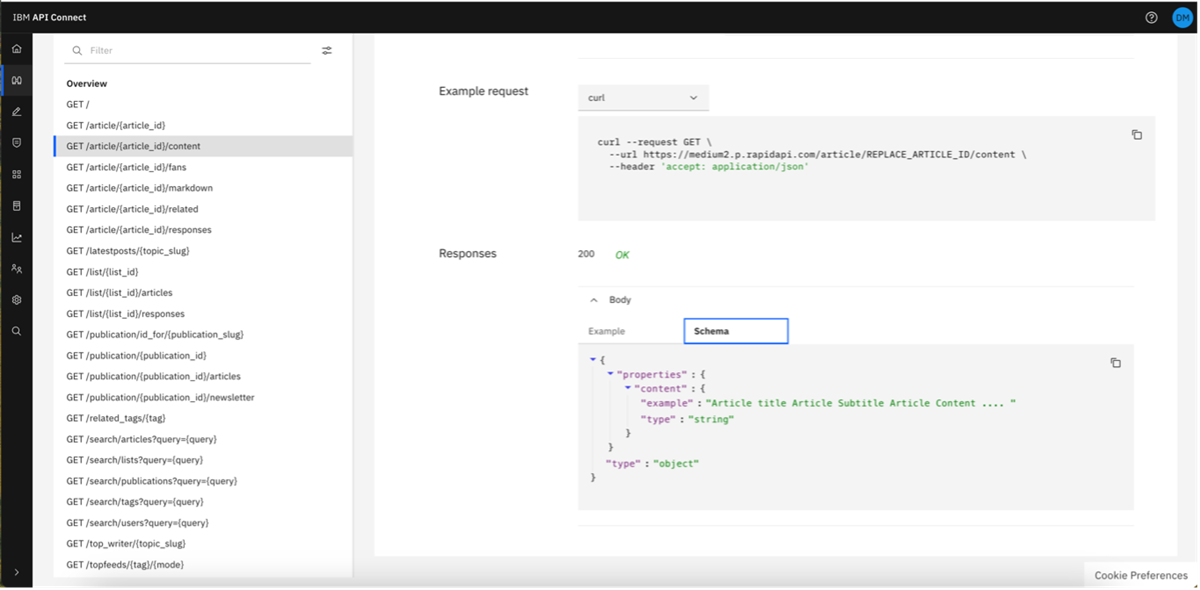Expand the sidebar with bottom chevron
Viewport: 1200px width, 590px height.
[16, 572]
